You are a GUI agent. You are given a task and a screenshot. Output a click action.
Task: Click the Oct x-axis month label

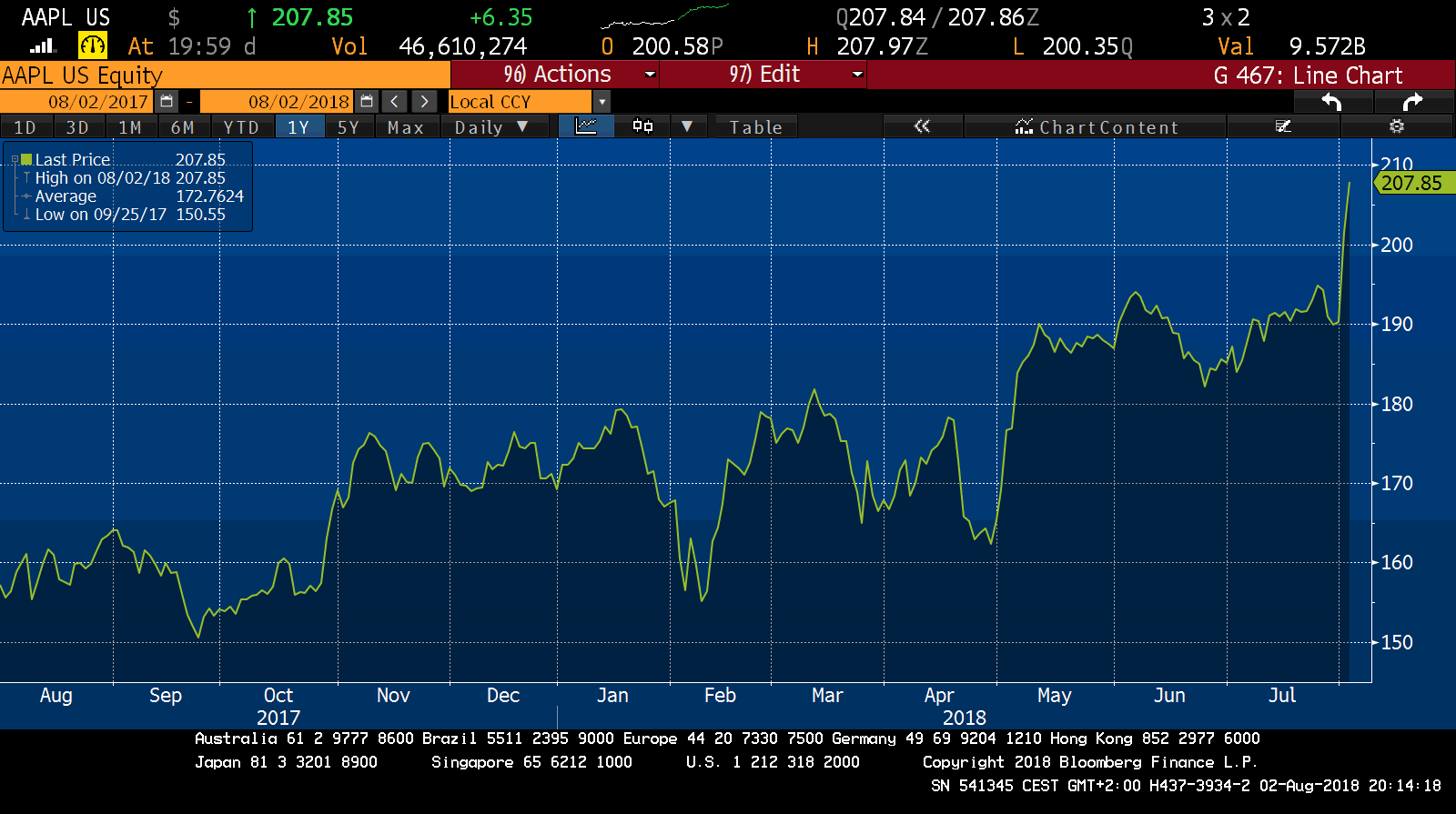pos(278,695)
